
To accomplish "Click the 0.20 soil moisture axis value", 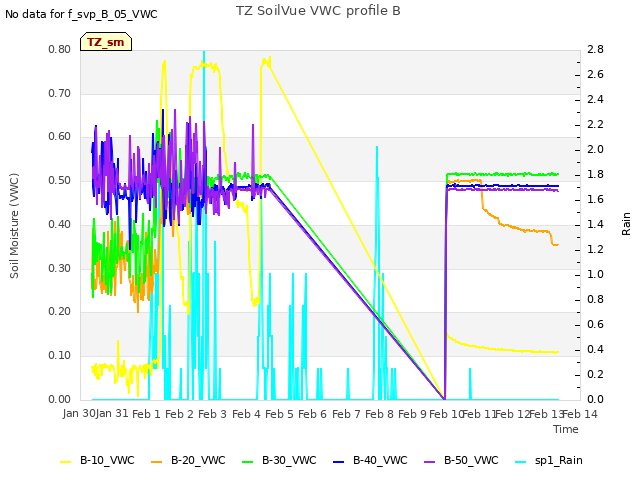I will click(60, 311).
